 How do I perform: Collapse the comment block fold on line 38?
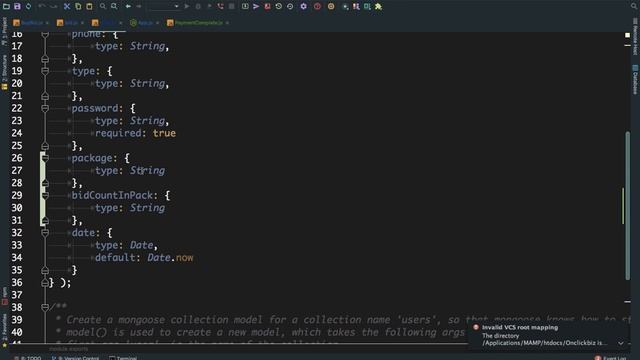45,307
